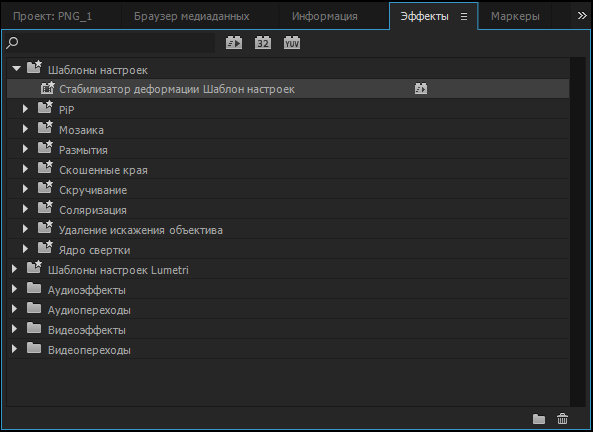Click the Соляризация folder icon
The width and height of the screenshot is (593, 432).
pos(45,207)
